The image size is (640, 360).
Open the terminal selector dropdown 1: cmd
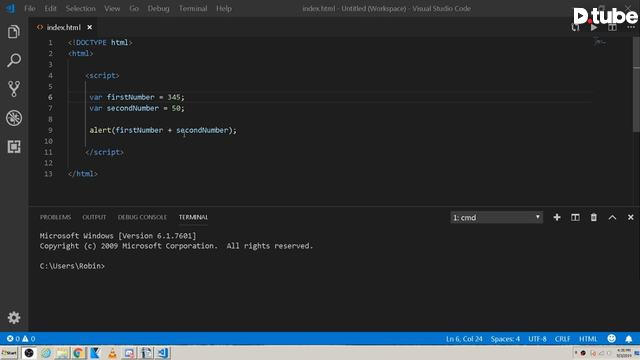click(496, 218)
